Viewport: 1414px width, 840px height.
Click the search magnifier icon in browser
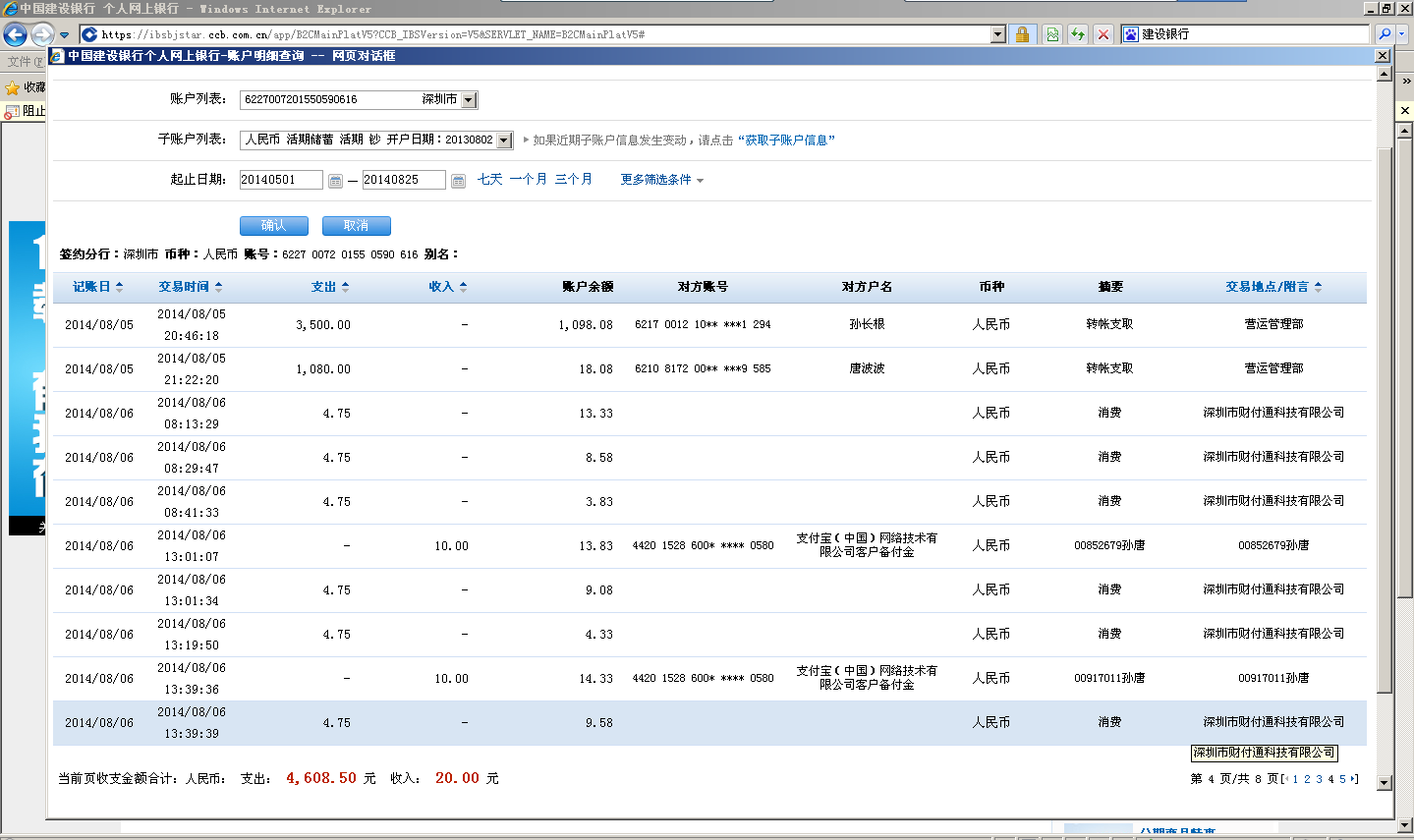click(x=1385, y=34)
